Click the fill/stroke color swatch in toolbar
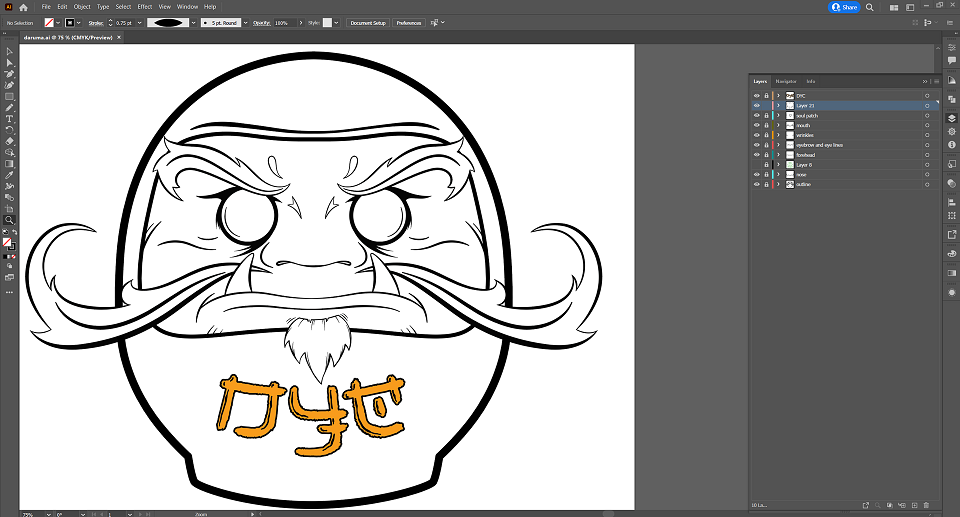 (8, 243)
